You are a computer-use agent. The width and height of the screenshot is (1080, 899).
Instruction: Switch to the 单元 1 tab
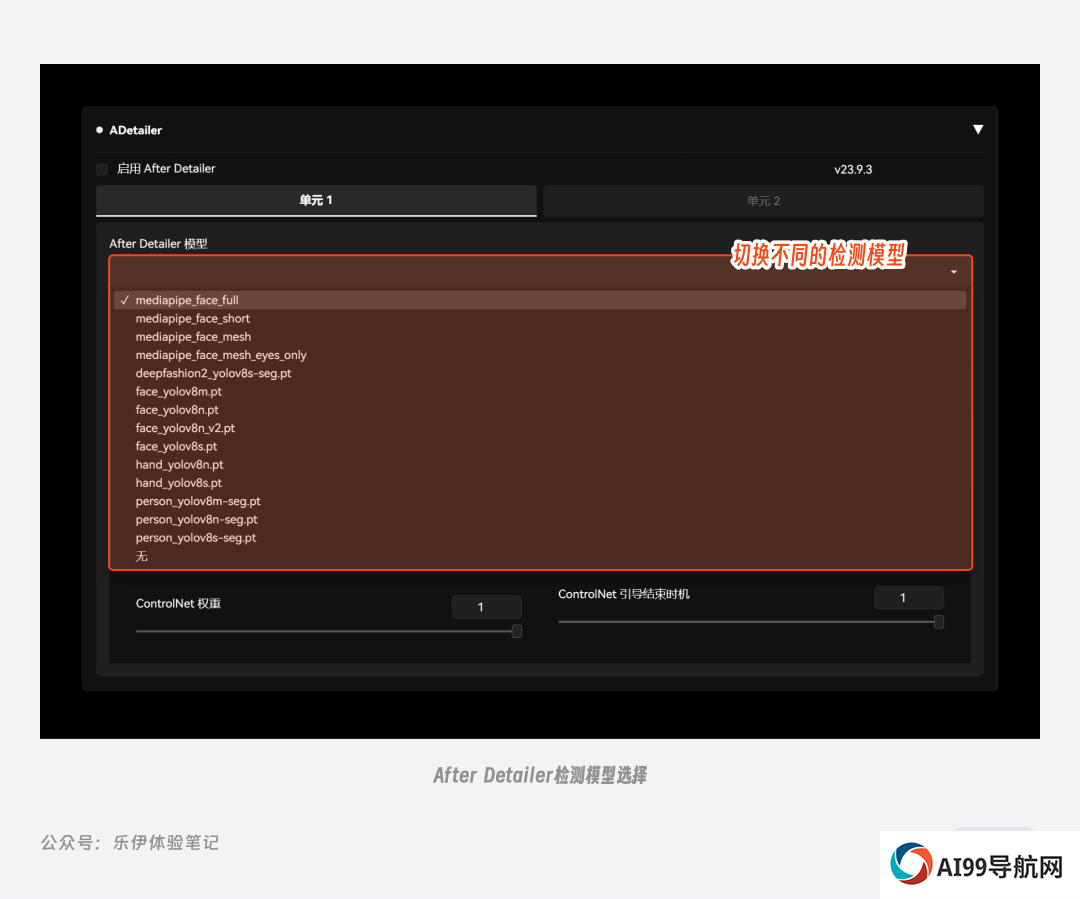(316, 200)
